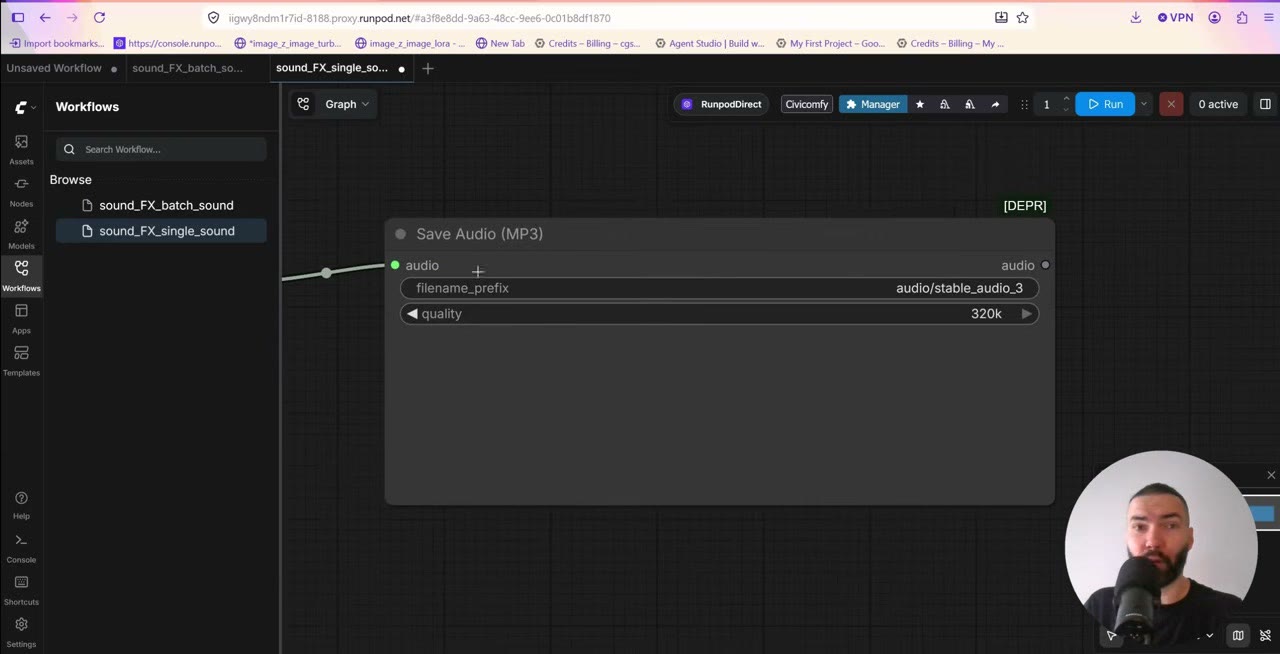
Task: Open the 0 active queue indicator
Action: pyautogui.click(x=1218, y=104)
